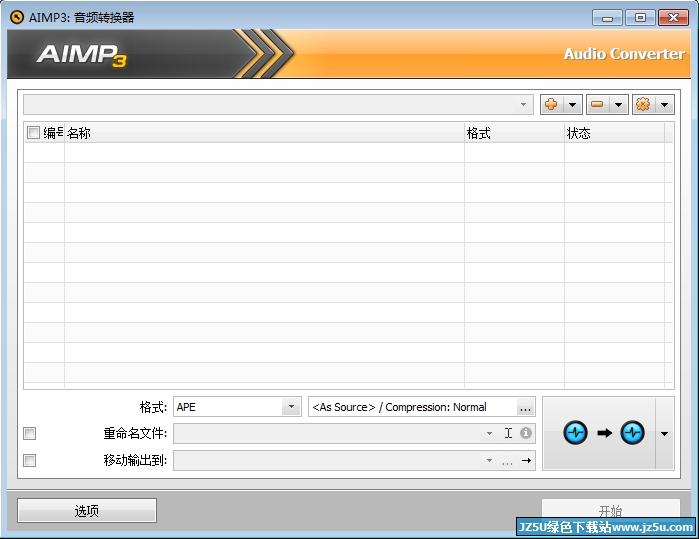The height and width of the screenshot is (539, 699).
Task: Click the text cursor macro icon
Action: (x=508, y=433)
